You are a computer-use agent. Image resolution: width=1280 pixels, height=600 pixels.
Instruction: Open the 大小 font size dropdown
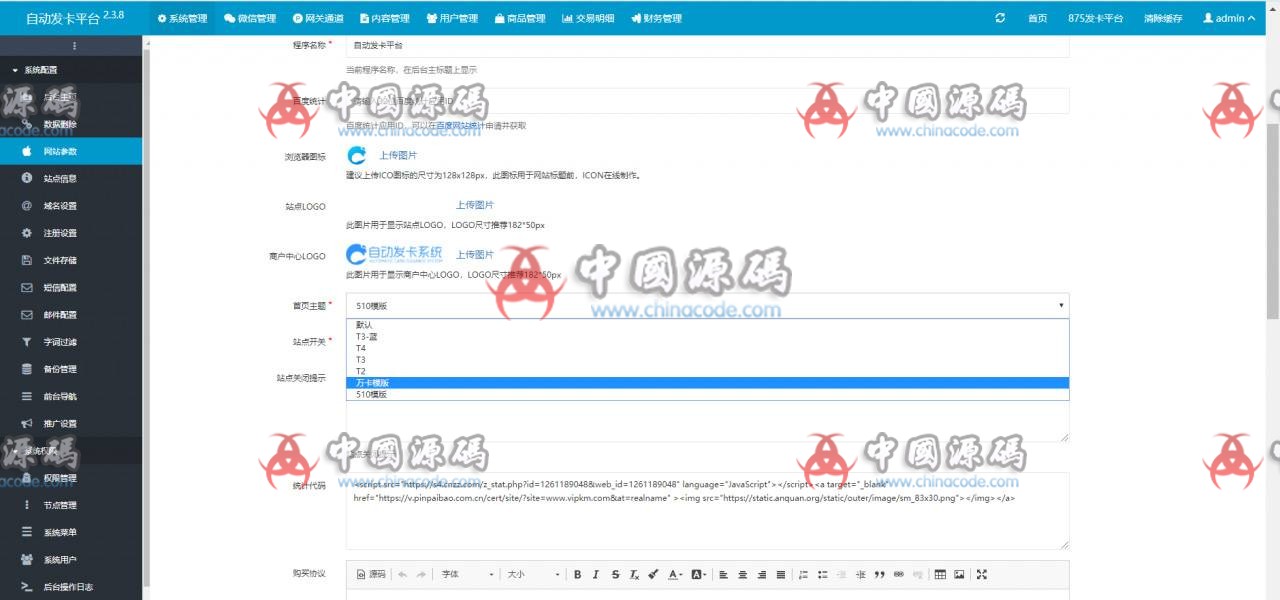[x=532, y=574]
